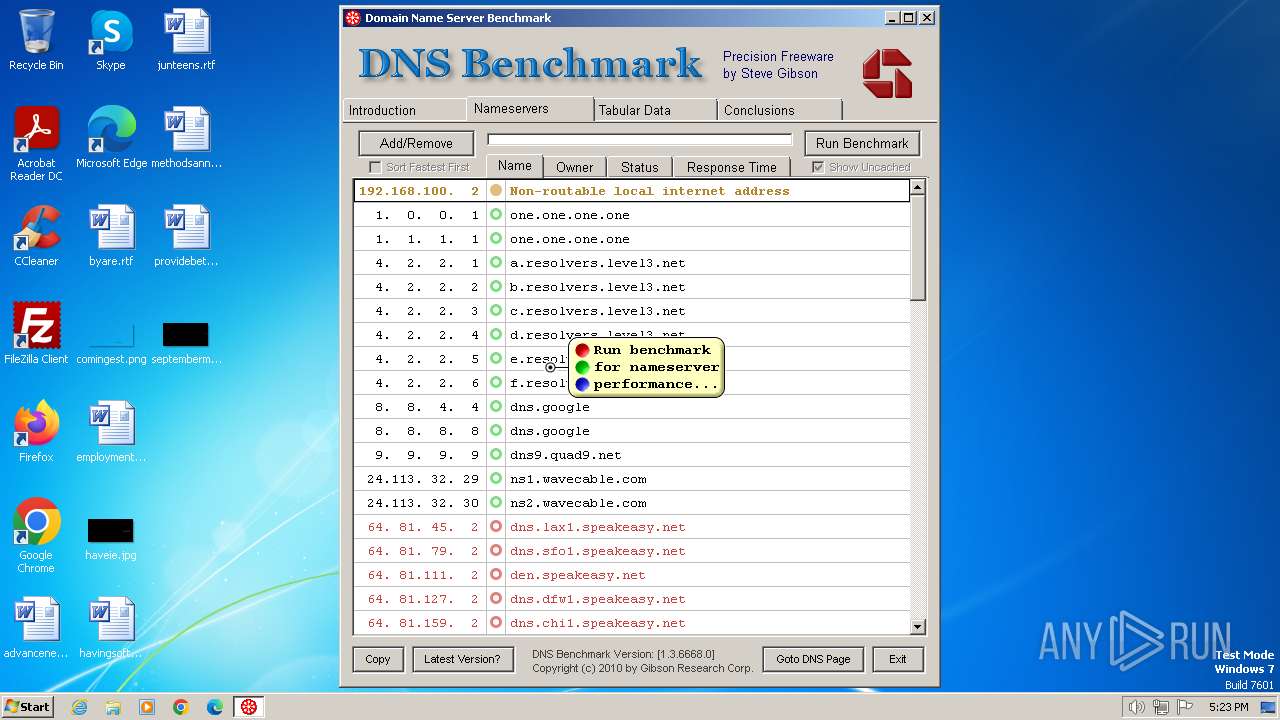Select the Non-routable local internet address row
The height and width of the screenshot is (720, 1280).
coord(632,191)
